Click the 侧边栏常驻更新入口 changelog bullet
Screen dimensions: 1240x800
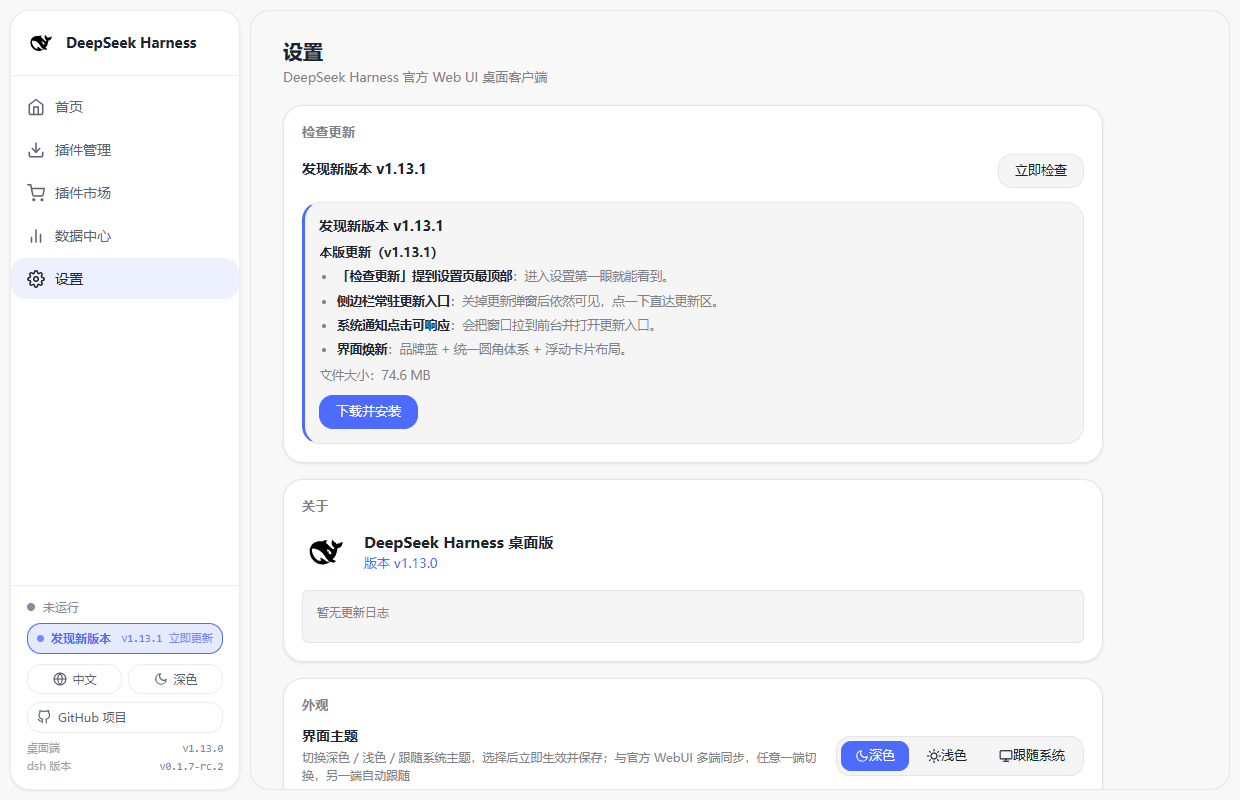528,301
